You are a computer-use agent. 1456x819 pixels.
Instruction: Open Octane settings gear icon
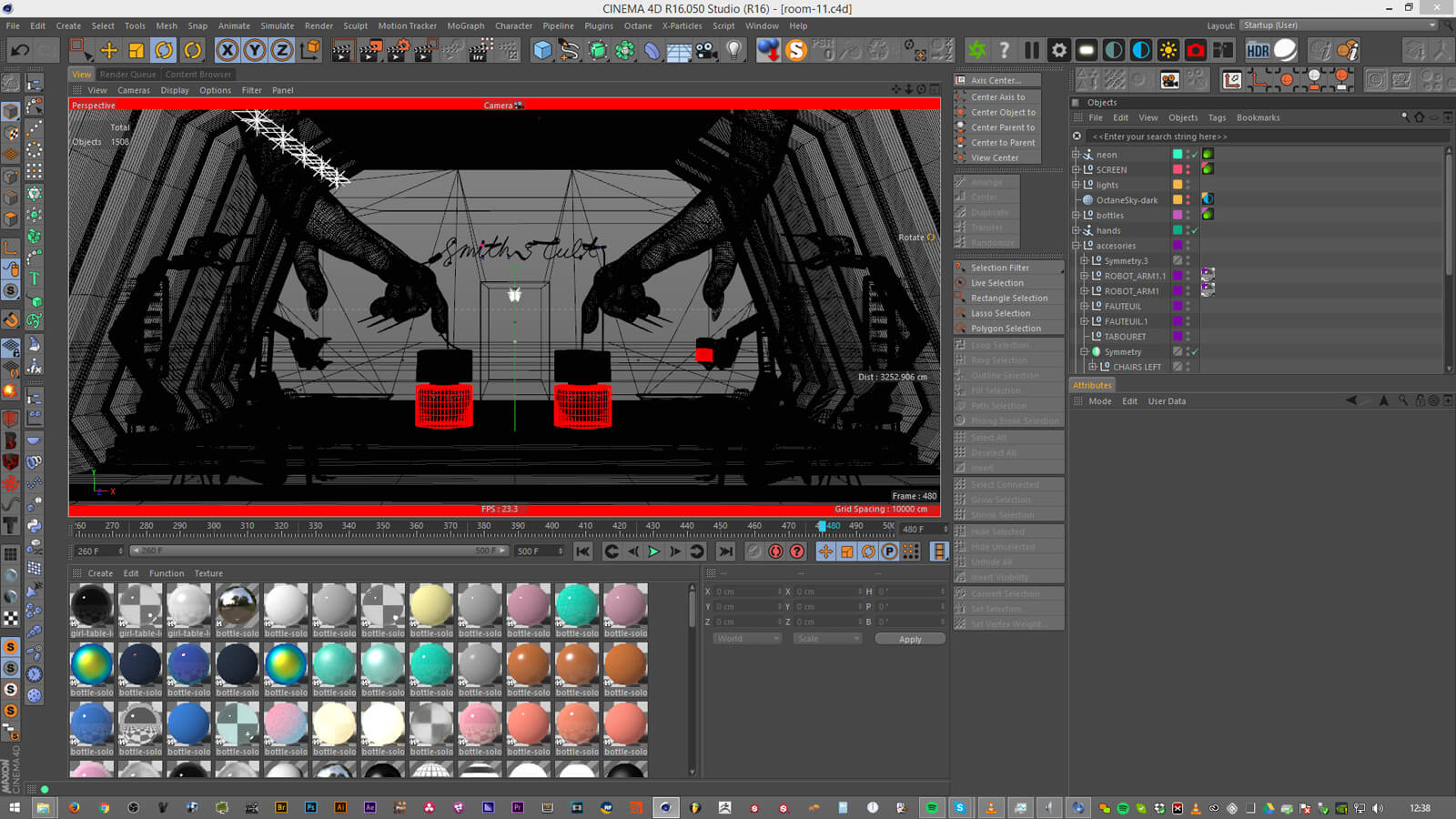[1059, 50]
